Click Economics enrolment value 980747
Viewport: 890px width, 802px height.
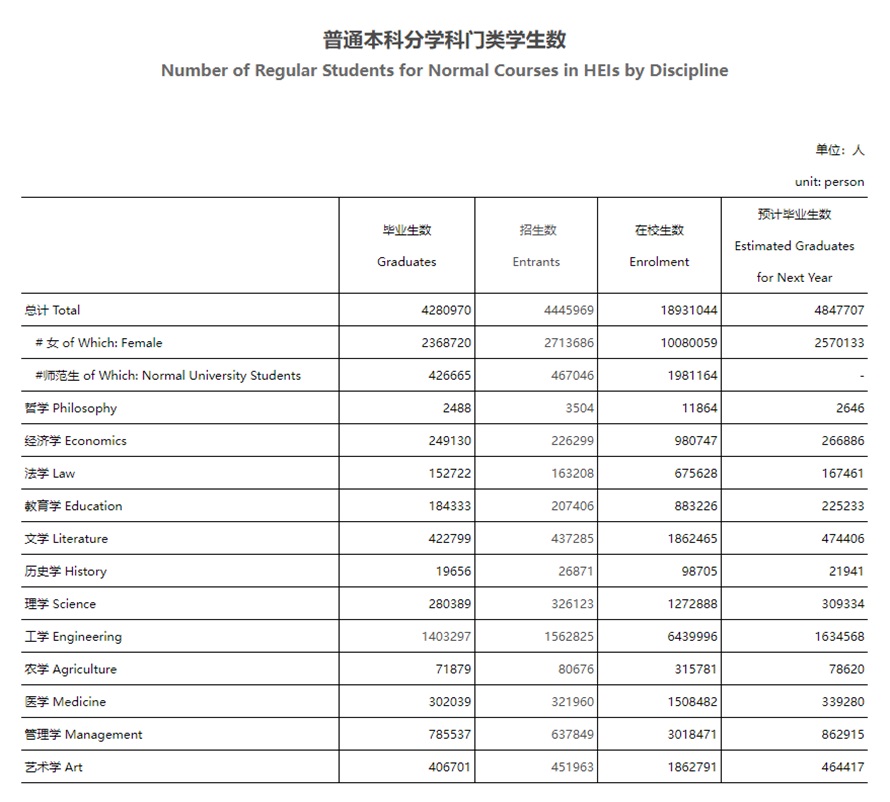click(696, 441)
